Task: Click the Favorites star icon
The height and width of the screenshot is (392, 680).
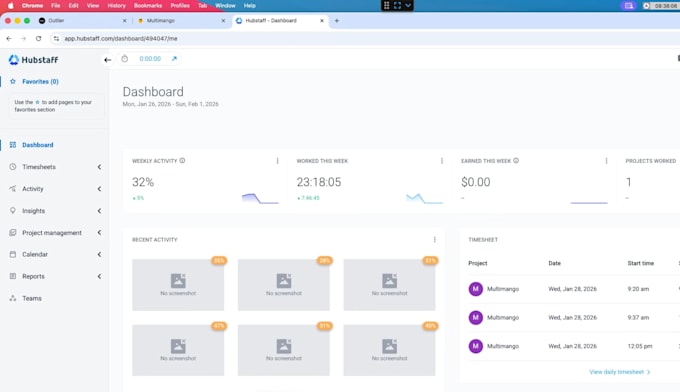Action: (x=13, y=81)
